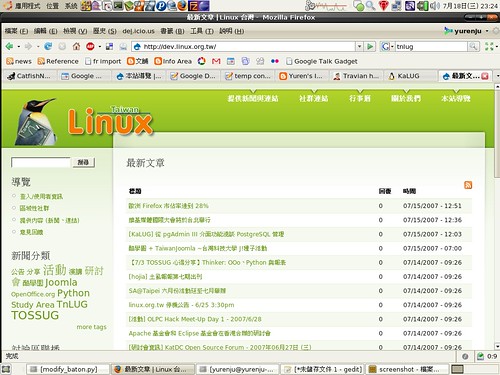Switch to the gedit window in the taskbar
The width and height of the screenshot is (500, 375).
tap(322, 369)
